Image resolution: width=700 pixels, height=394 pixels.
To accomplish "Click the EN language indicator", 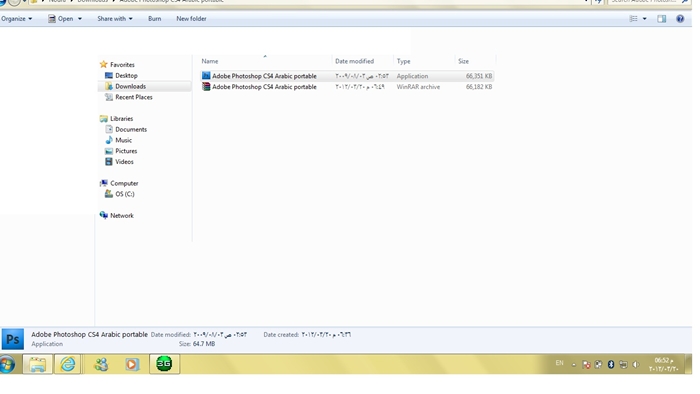I will [559, 363].
